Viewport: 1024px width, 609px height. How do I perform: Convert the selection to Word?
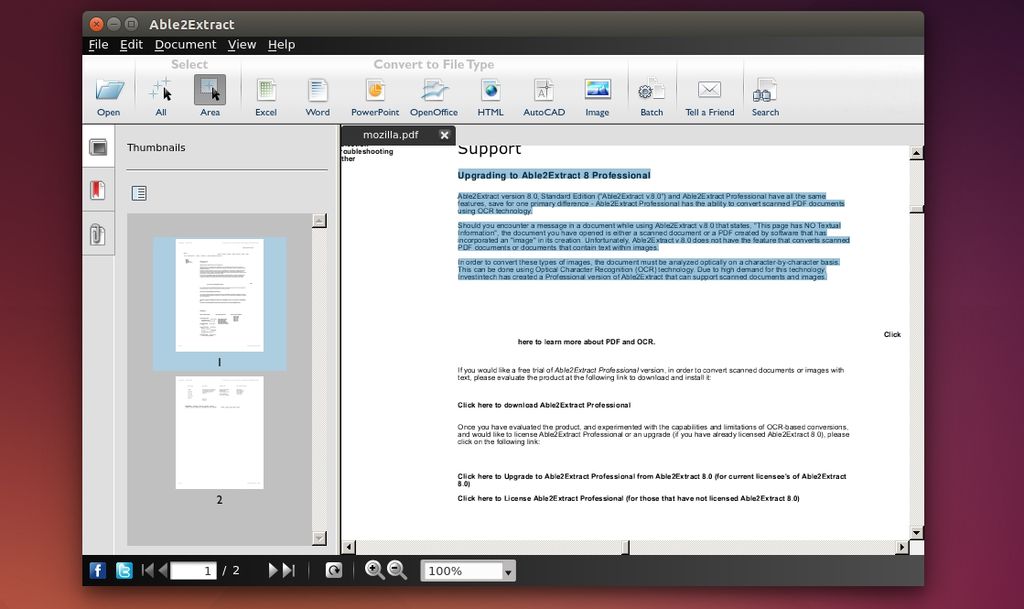pyautogui.click(x=317, y=92)
